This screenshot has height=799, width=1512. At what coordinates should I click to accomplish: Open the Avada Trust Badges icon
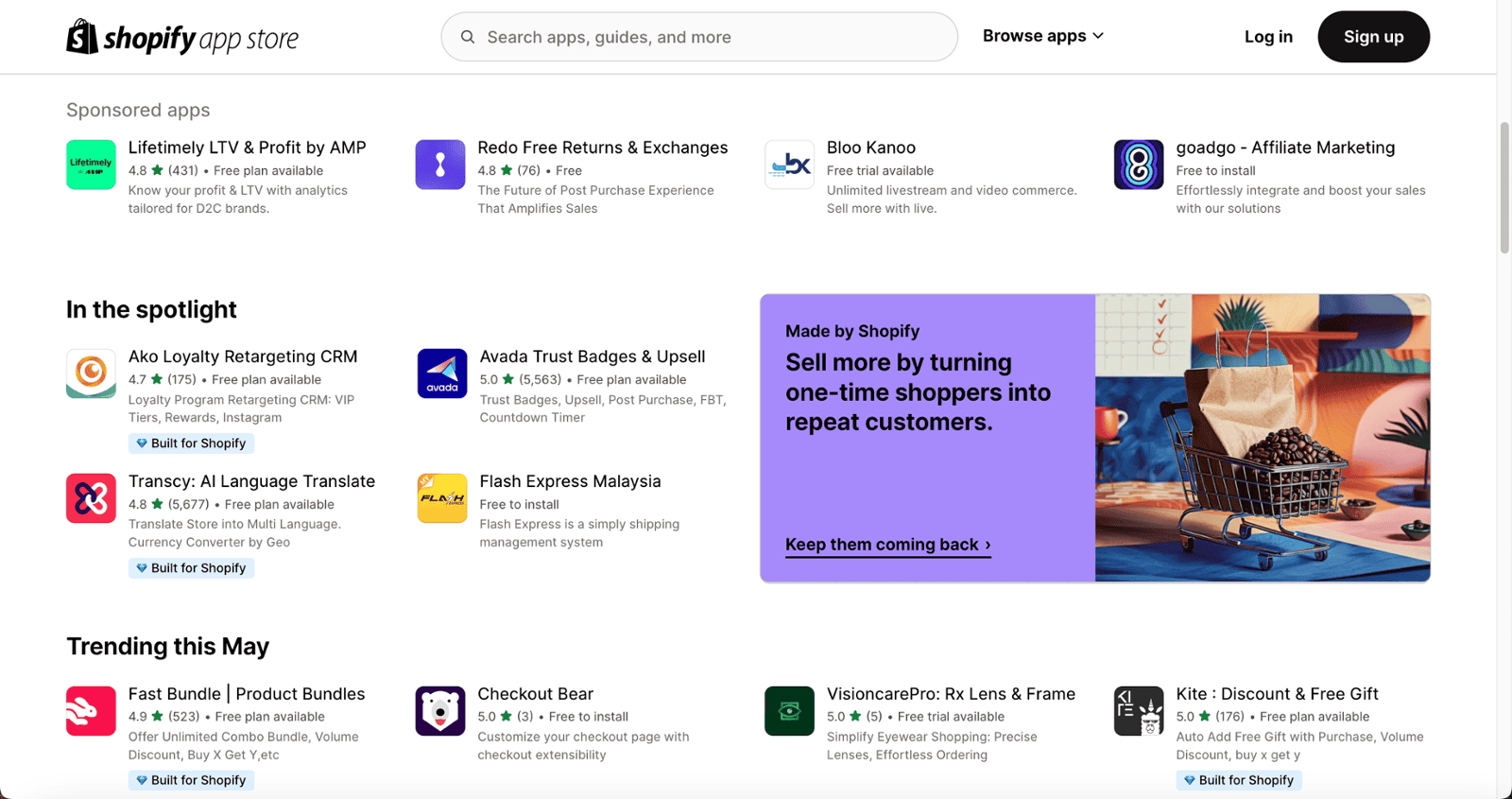coord(442,373)
